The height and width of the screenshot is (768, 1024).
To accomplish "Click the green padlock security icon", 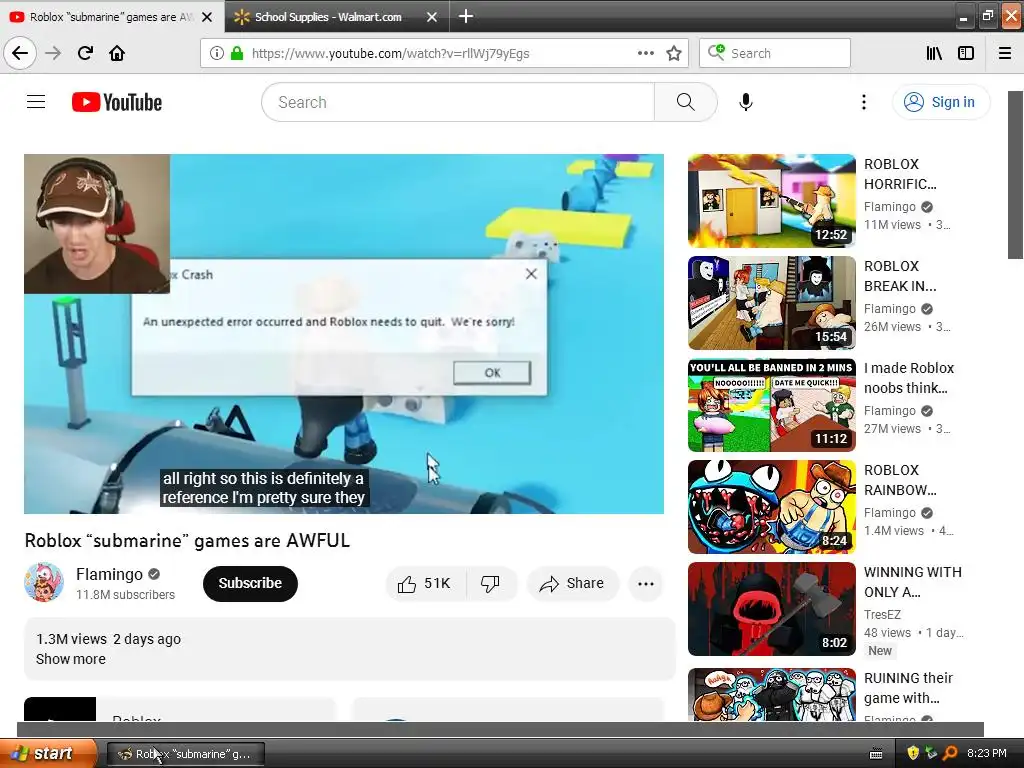I will tap(236, 54).
